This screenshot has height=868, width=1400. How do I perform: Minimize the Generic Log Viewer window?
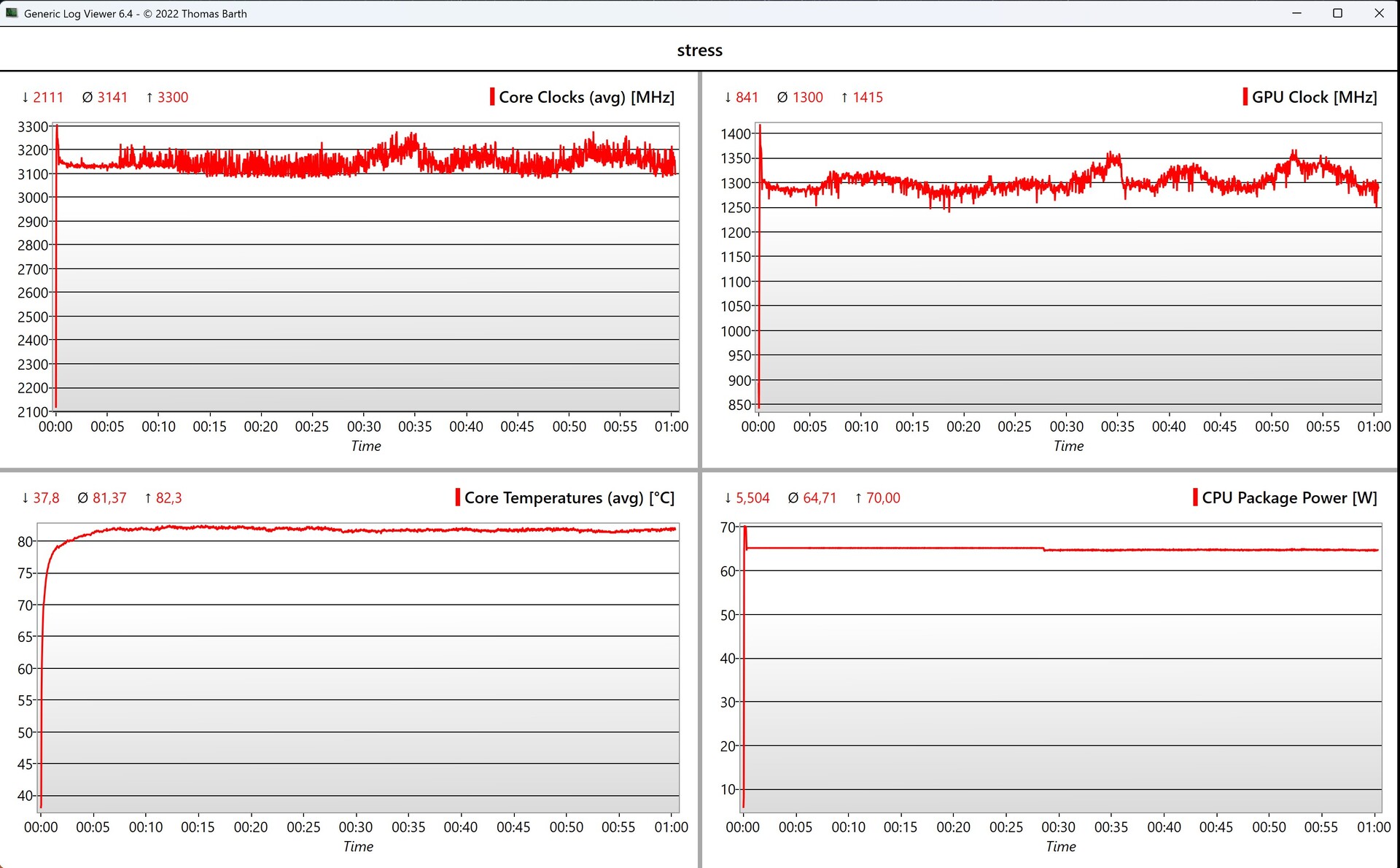[1296, 13]
